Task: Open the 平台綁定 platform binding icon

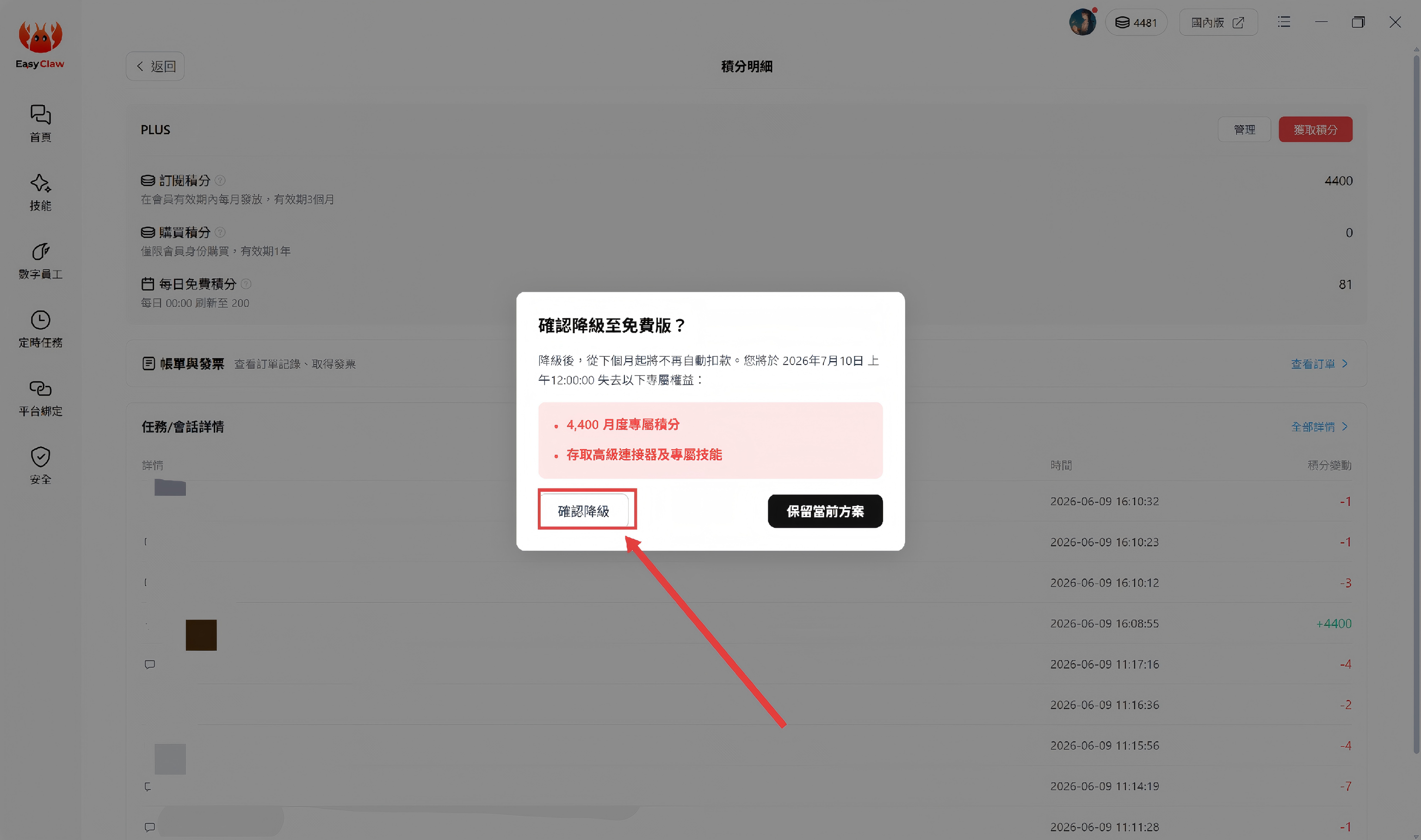Action: click(40, 397)
